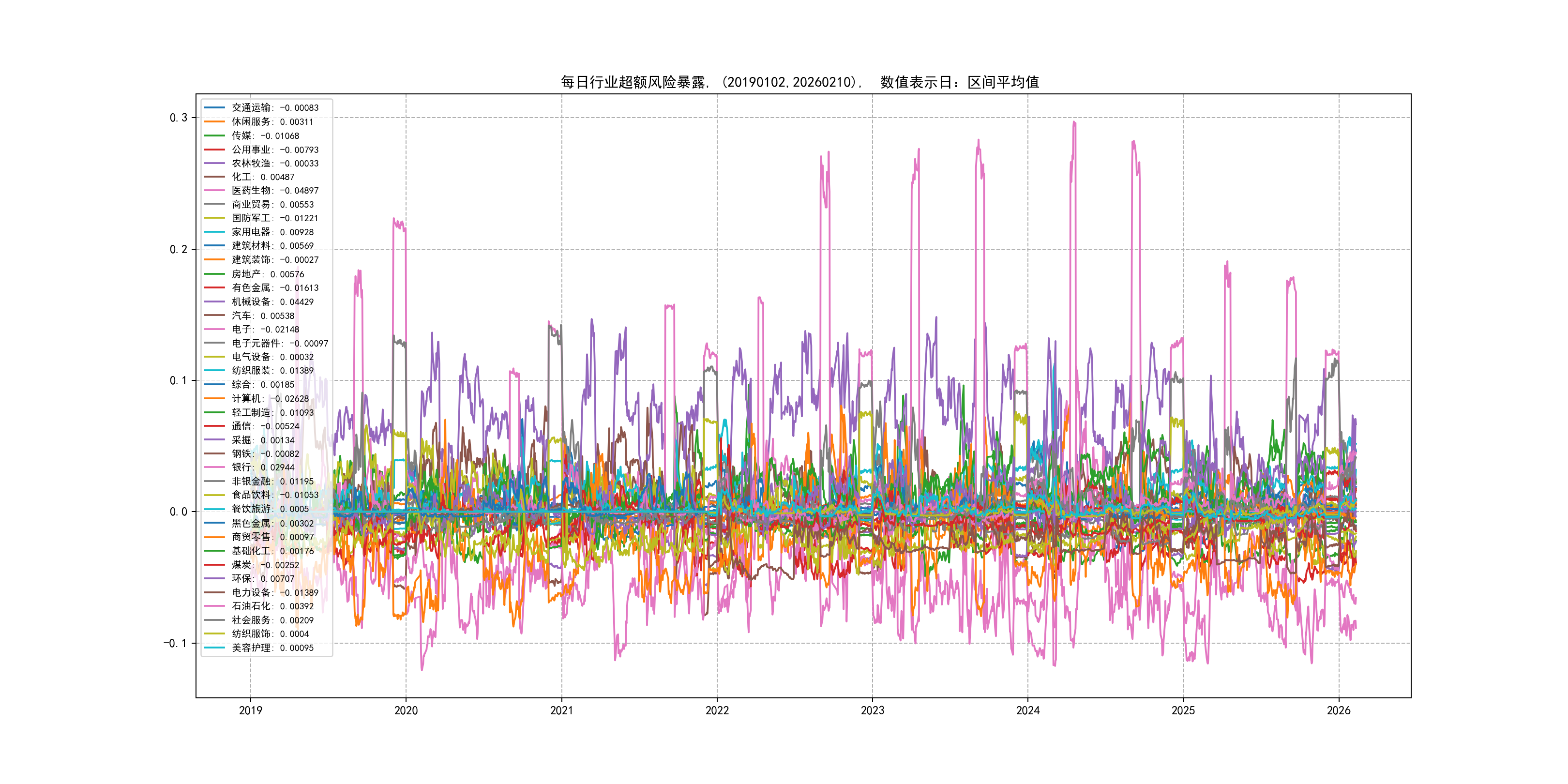Click the 2026 x-axis tick label
The width and height of the screenshot is (1568, 784).
(x=1339, y=710)
